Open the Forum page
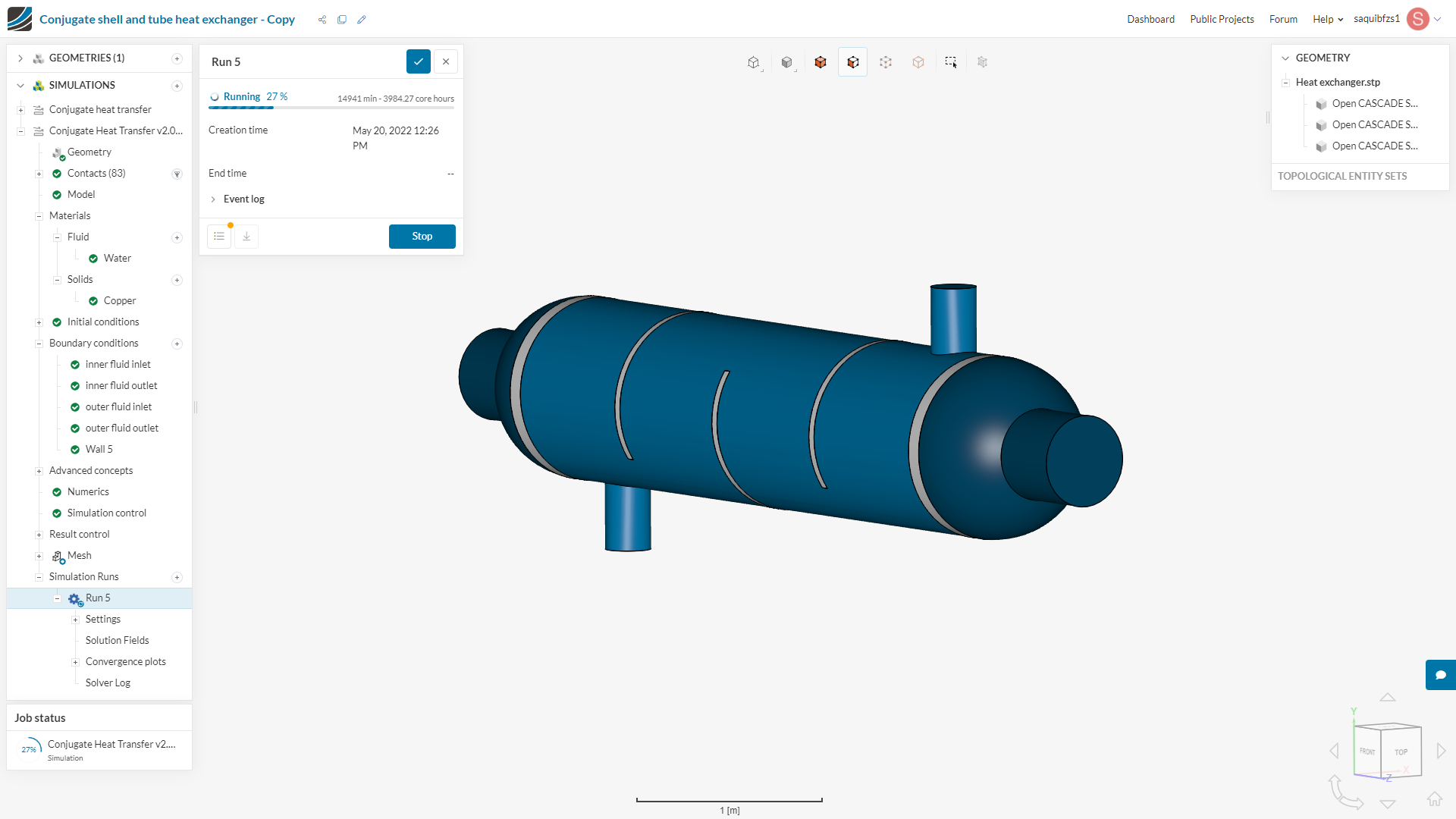 coord(1283,19)
